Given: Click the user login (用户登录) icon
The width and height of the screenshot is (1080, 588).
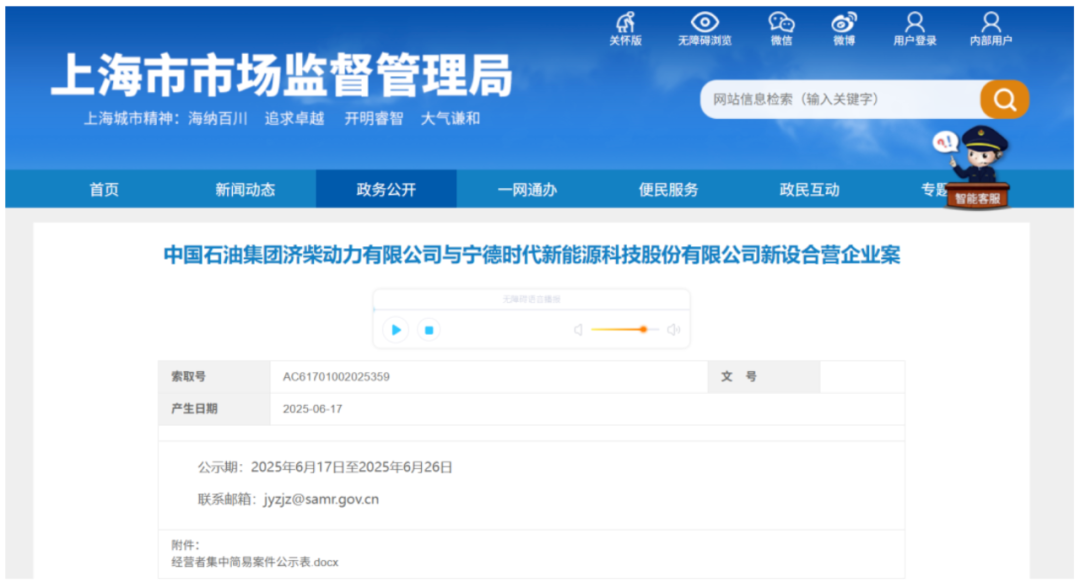Looking at the screenshot, I should click(916, 26).
